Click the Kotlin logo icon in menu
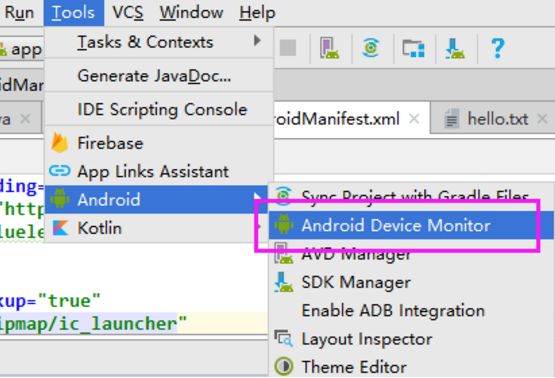Viewport: 555px width, 378px height. [60, 228]
